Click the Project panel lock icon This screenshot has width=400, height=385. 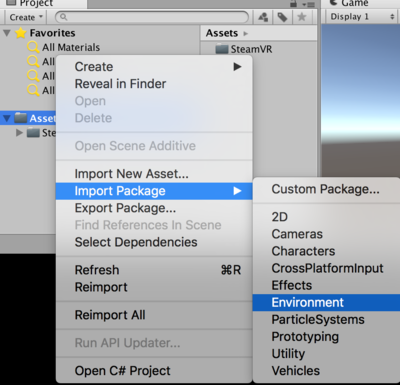293,4
